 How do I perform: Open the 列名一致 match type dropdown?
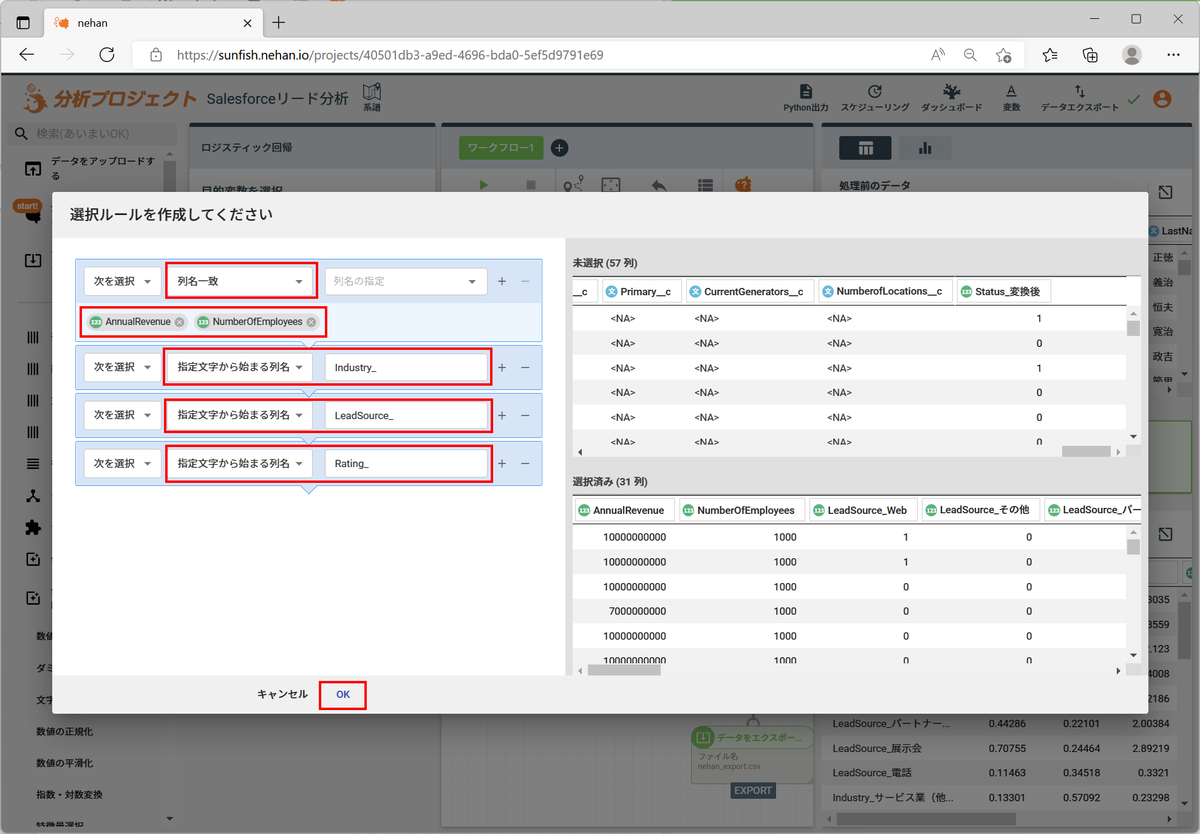pos(240,281)
